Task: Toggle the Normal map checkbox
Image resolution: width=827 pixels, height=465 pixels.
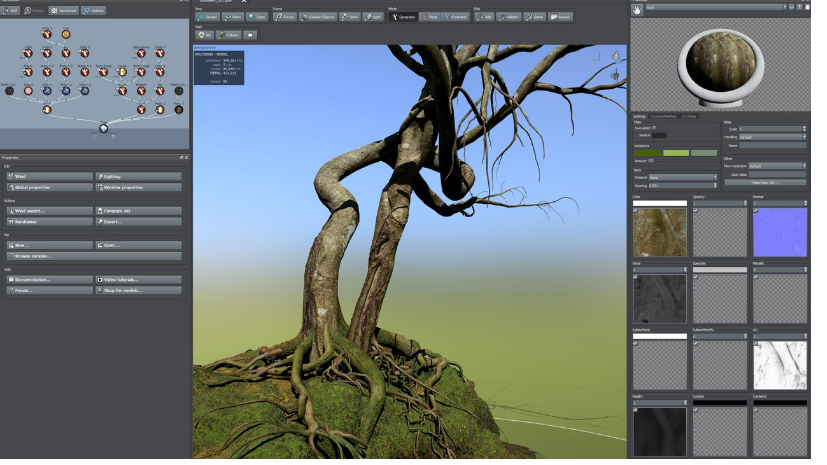Action: pos(754,210)
